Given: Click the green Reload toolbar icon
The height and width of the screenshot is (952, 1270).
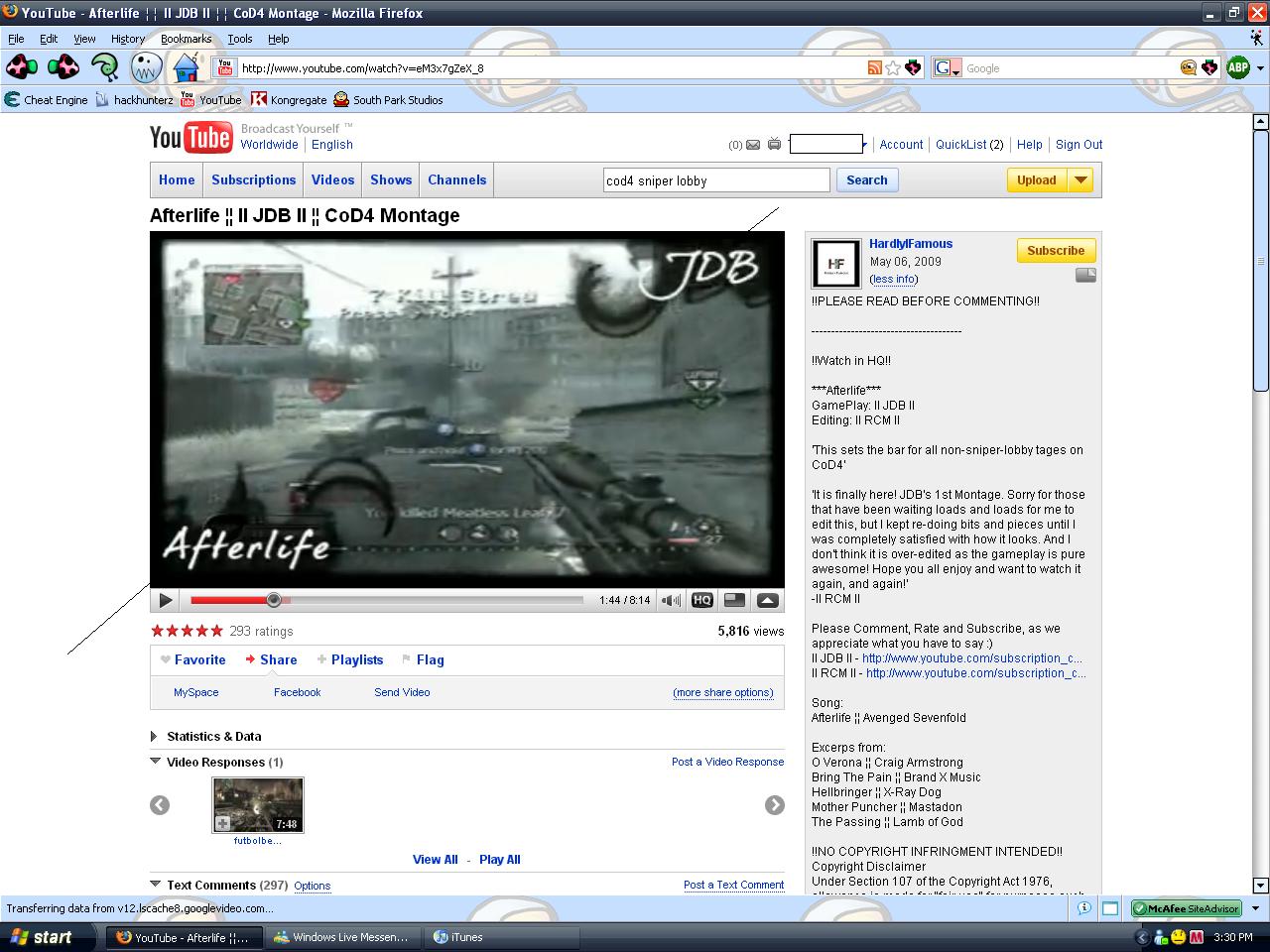Looking at the screenshot, I should (x=104, y=67).
